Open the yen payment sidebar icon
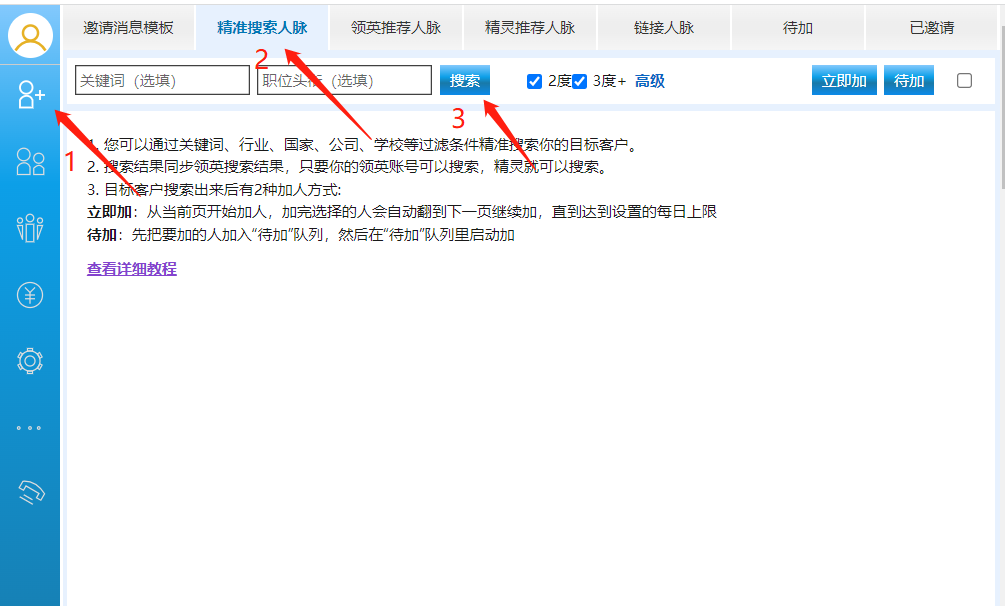 point(30,295)
